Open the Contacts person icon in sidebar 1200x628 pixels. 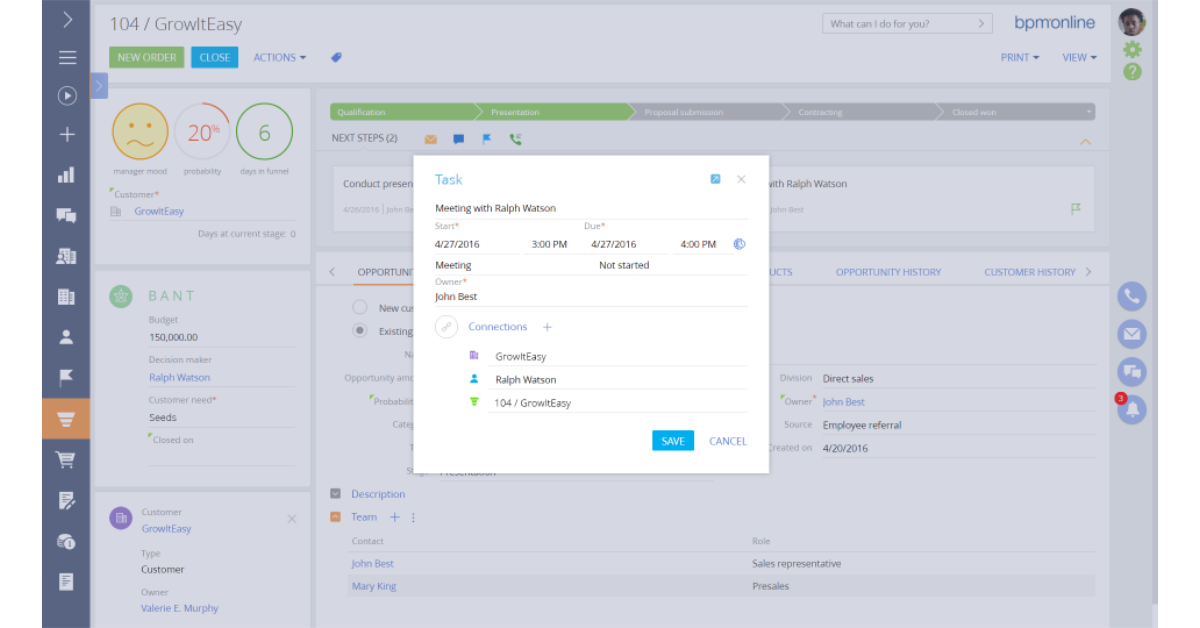pyautogui.click(x=66, y=337)
